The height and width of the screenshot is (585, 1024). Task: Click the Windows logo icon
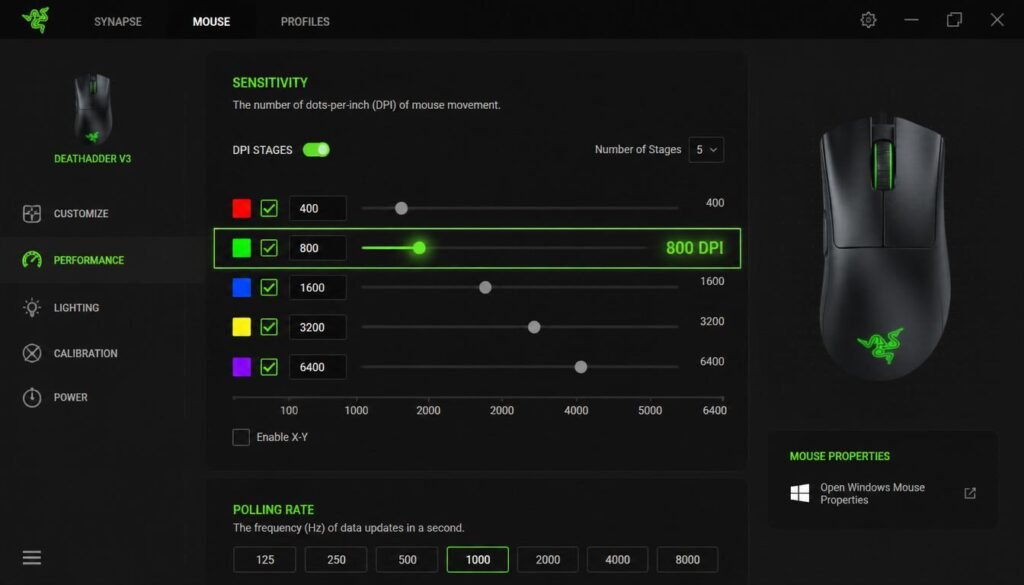(799, 493)
